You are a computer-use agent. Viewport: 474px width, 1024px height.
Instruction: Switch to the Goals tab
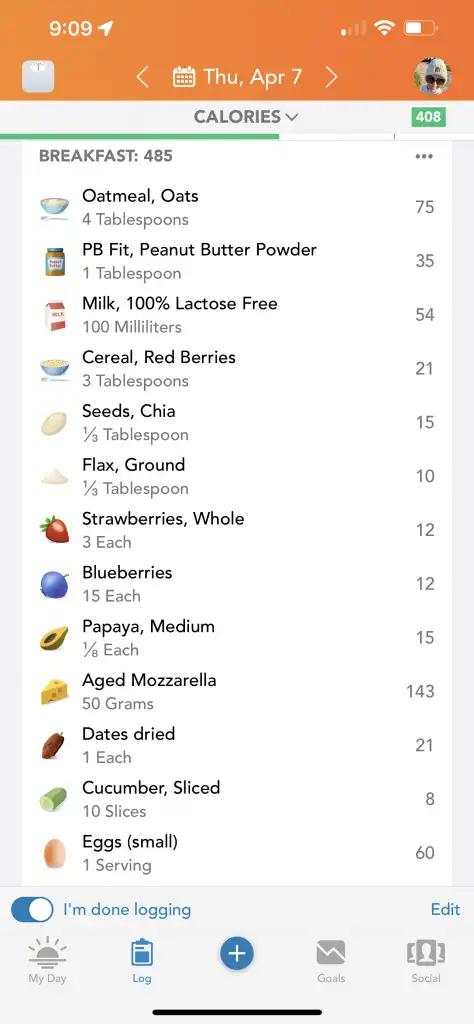331,960
